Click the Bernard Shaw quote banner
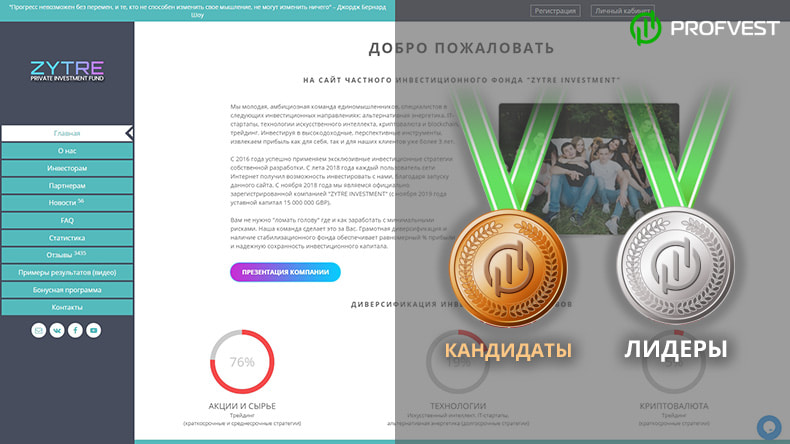This screenshot has height=444, width=790. tap(198, 11)
